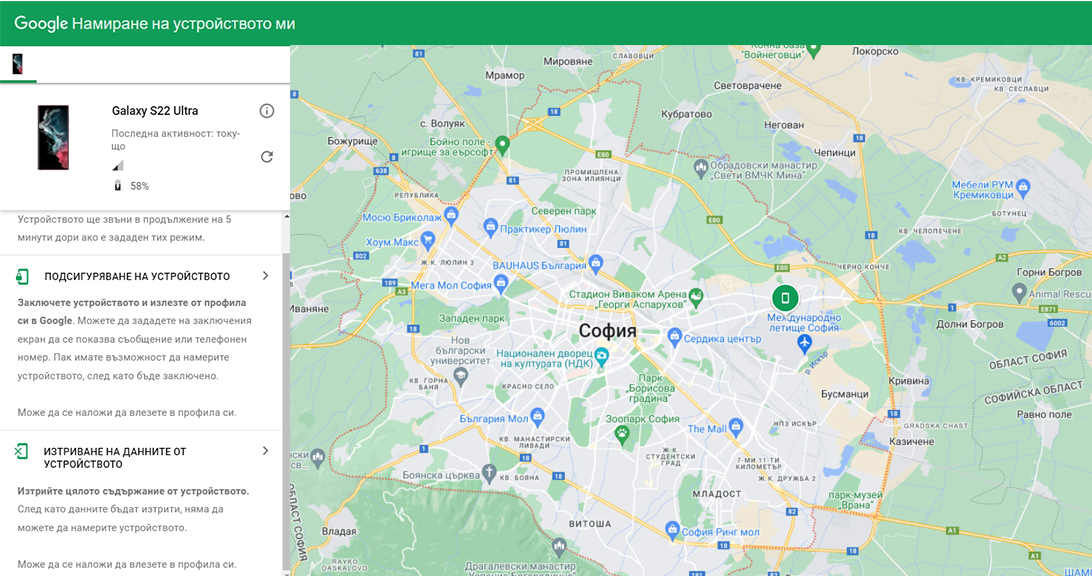Click the Мега Мол София shopping pin
The image size is (1092, 576).
click(x=501, y=283)
